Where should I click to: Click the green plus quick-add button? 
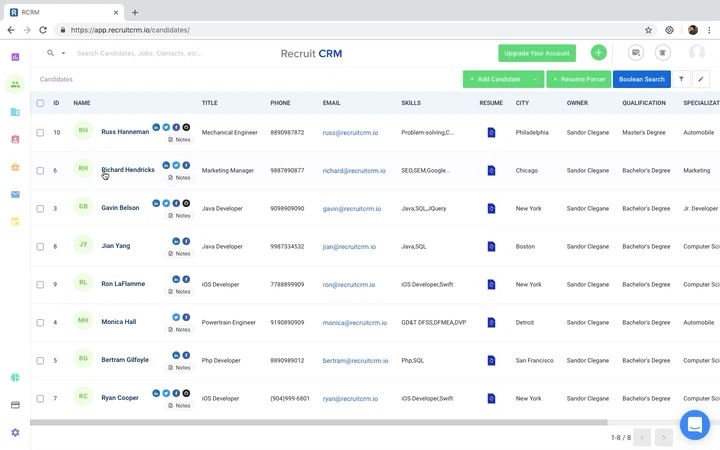pos(598,53)
